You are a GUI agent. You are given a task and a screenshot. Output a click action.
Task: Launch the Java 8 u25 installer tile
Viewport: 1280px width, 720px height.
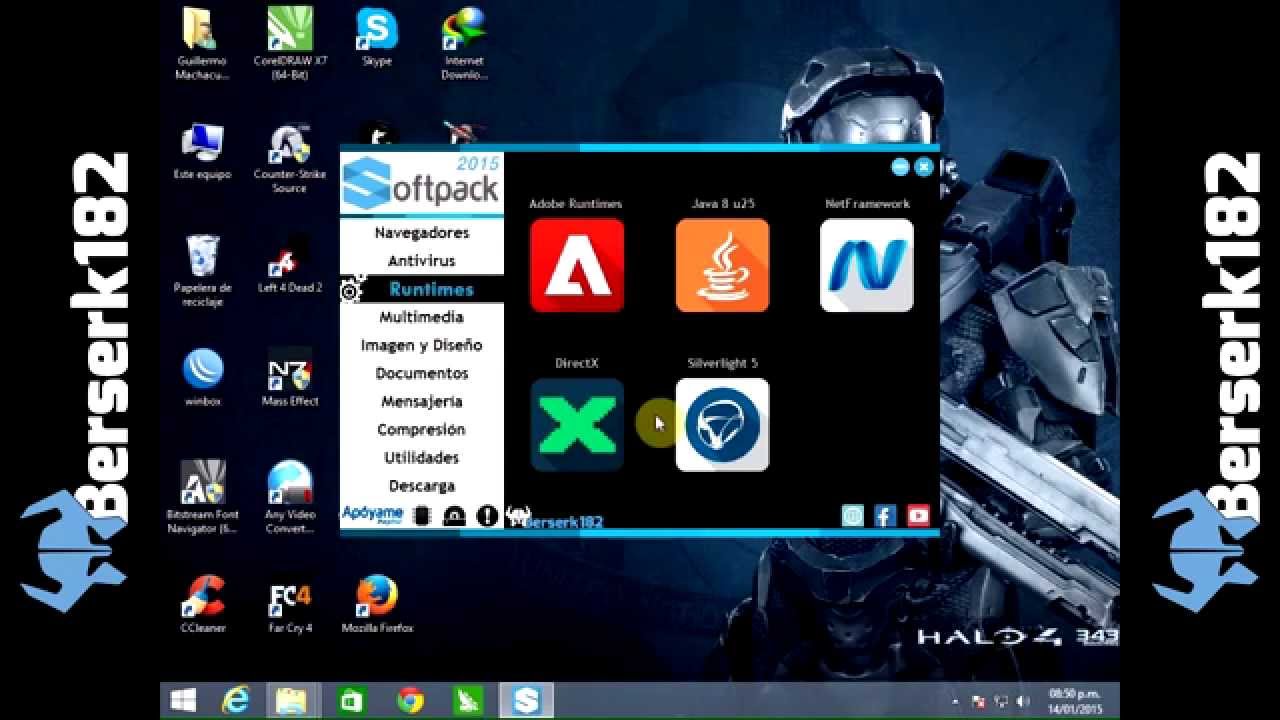click(722, 265)
